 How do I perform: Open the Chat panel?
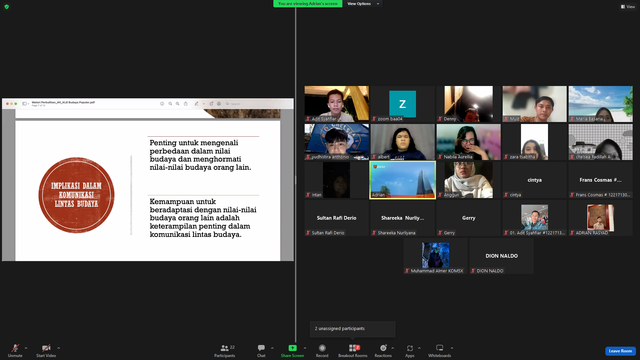(261, 350)
